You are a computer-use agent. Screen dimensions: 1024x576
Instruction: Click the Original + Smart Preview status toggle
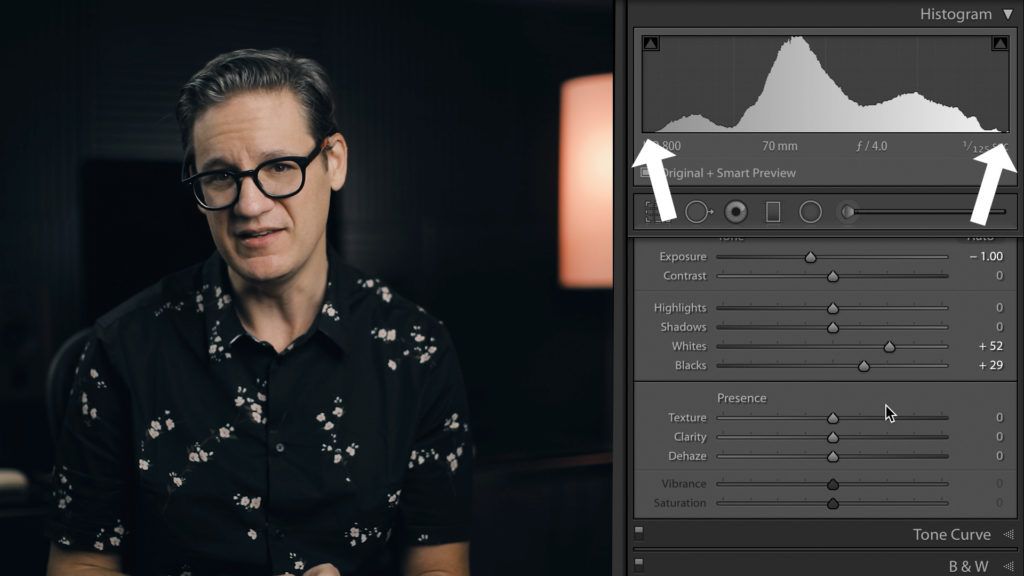[x=730, y=173]
